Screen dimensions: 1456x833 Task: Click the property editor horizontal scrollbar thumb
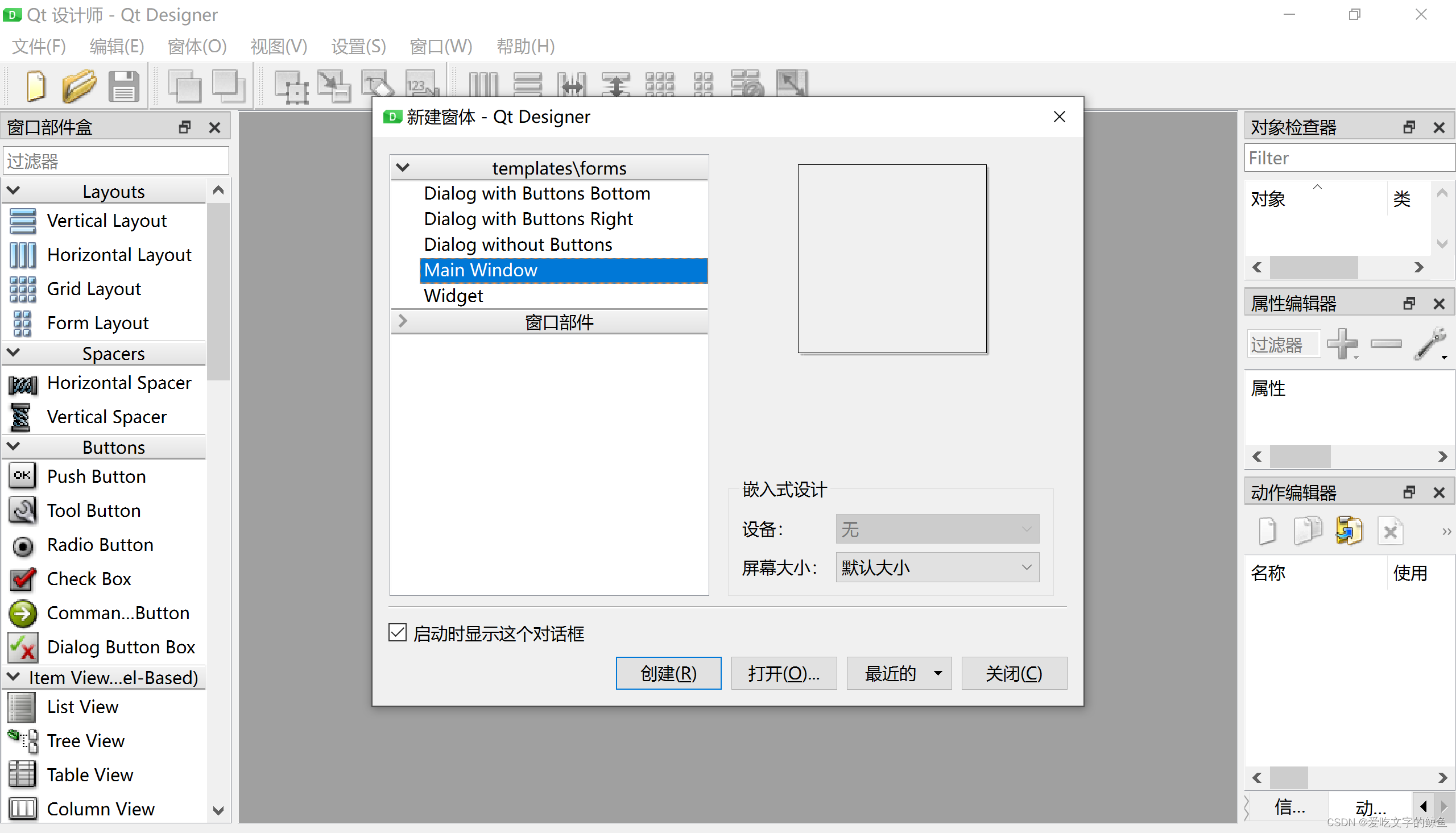pos(1300,457)
